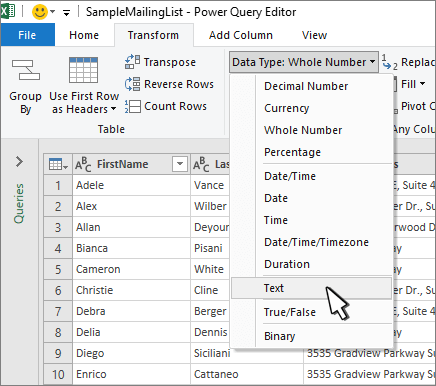436x386 pixels.
Task: Click the cell containing Christie
Action: [131, 290]
